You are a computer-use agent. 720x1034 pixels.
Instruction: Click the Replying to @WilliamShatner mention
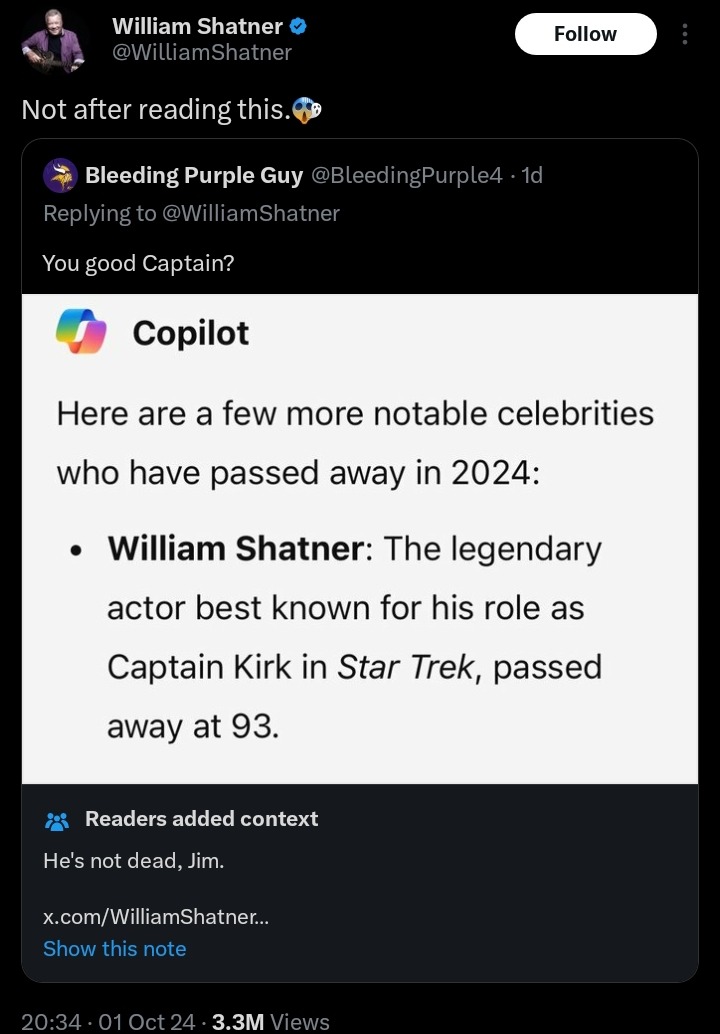(x=249, y=213)
